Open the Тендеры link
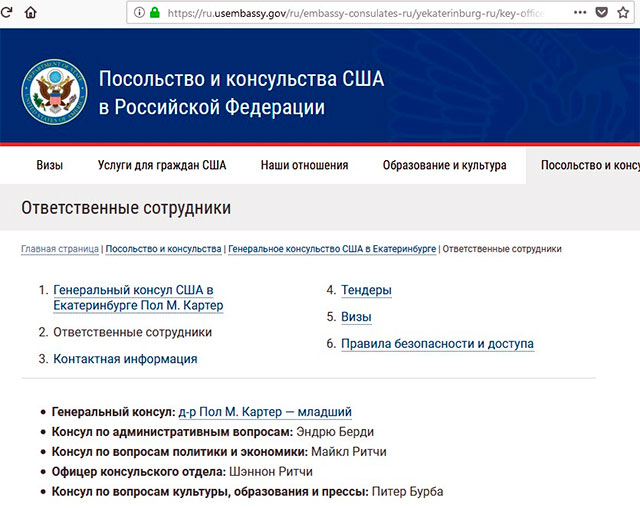The height and width of the screenshot is (508, 640). coord(366,290)
